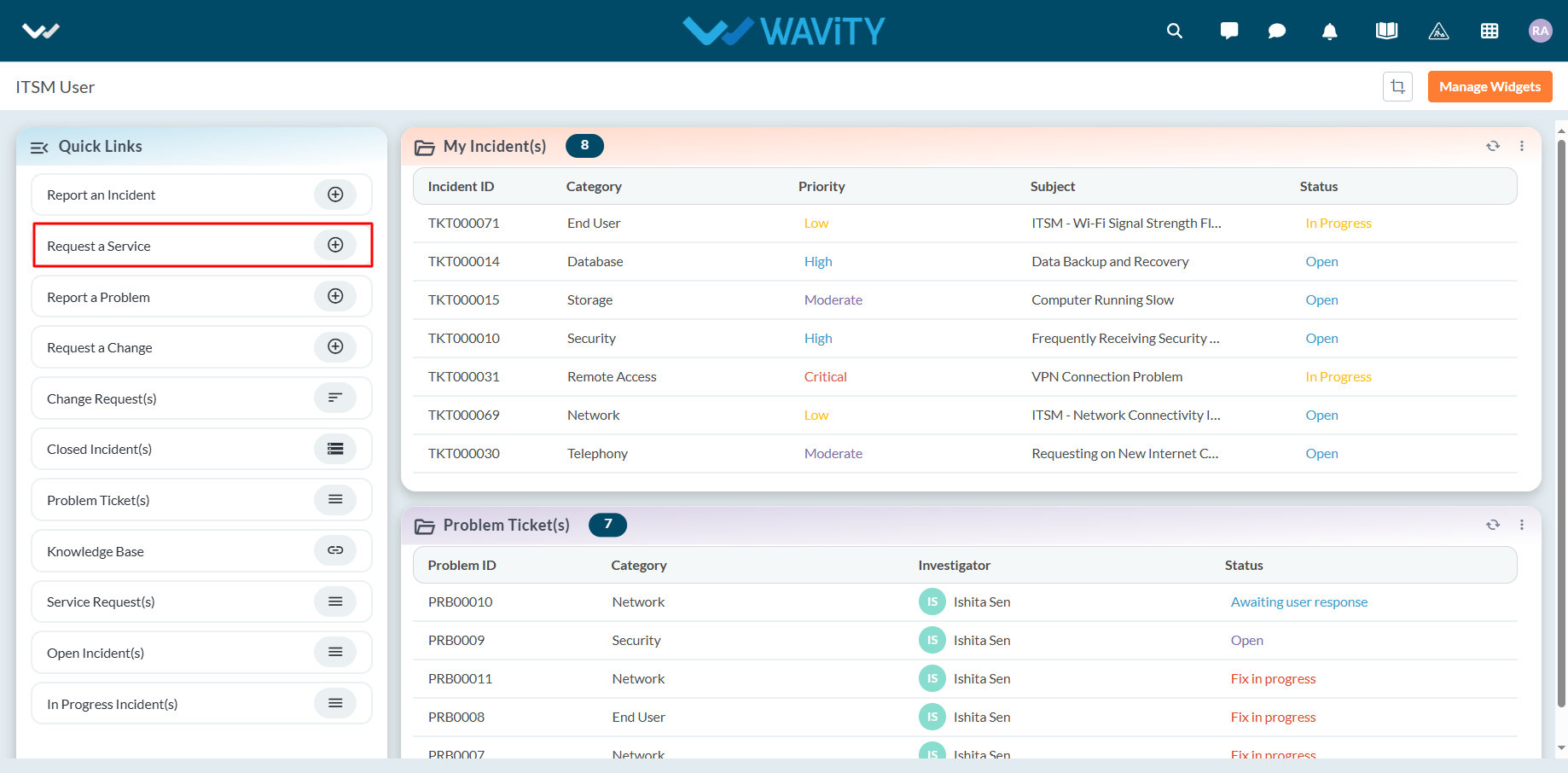Select Knowledge Base quick link
Viewport: 1568px width, 773px height.
click(x=202, y=551)
